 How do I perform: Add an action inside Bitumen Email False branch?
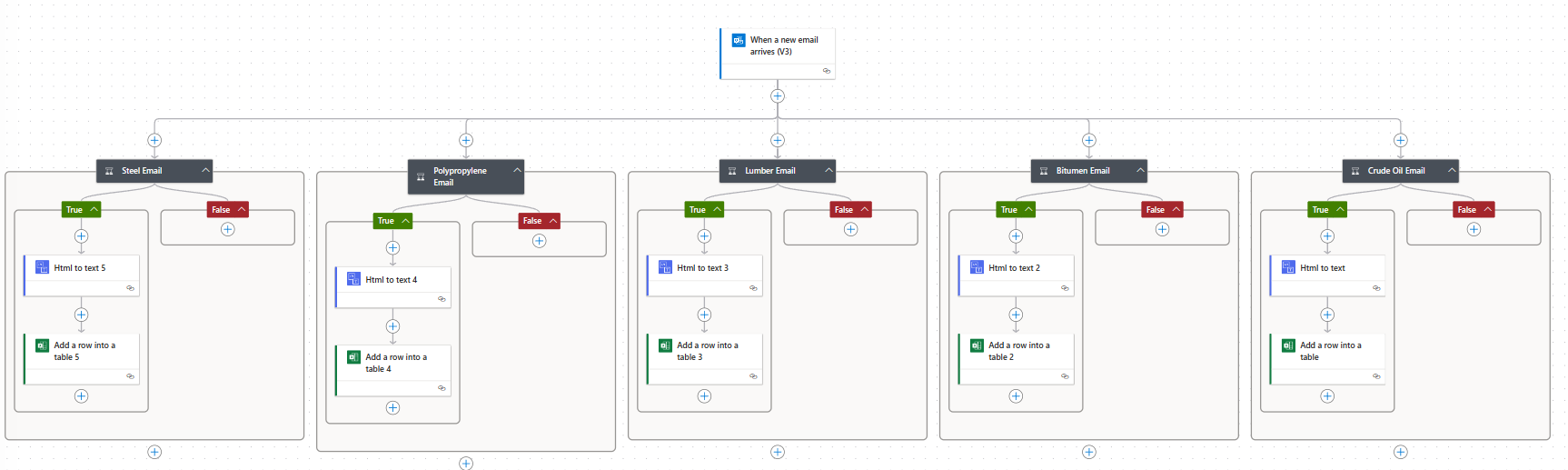(1163, 229)
